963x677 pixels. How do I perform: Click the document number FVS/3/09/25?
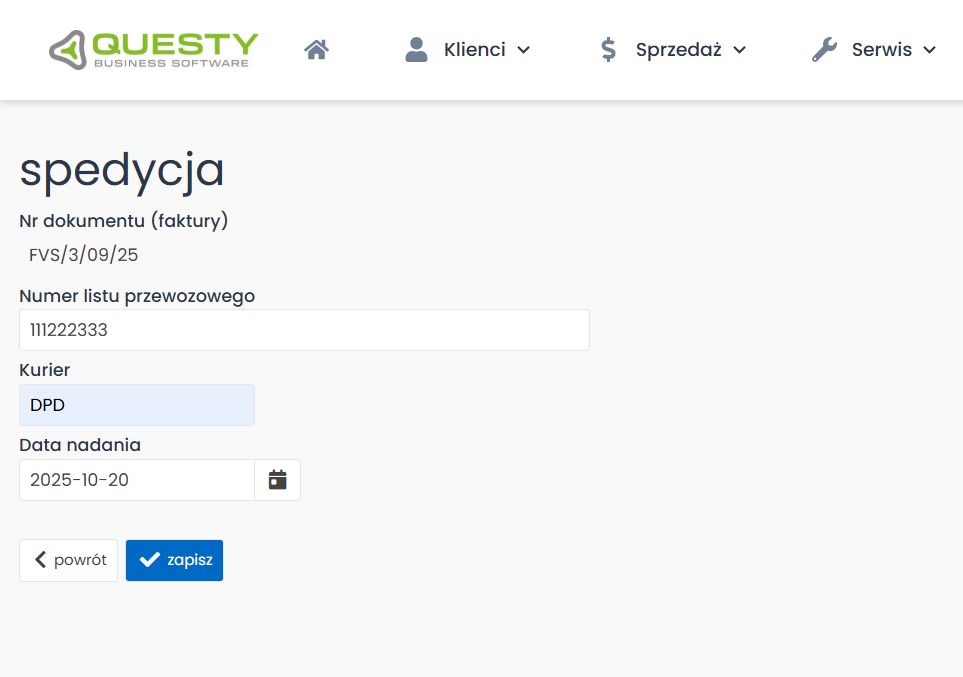click(85, 255)
